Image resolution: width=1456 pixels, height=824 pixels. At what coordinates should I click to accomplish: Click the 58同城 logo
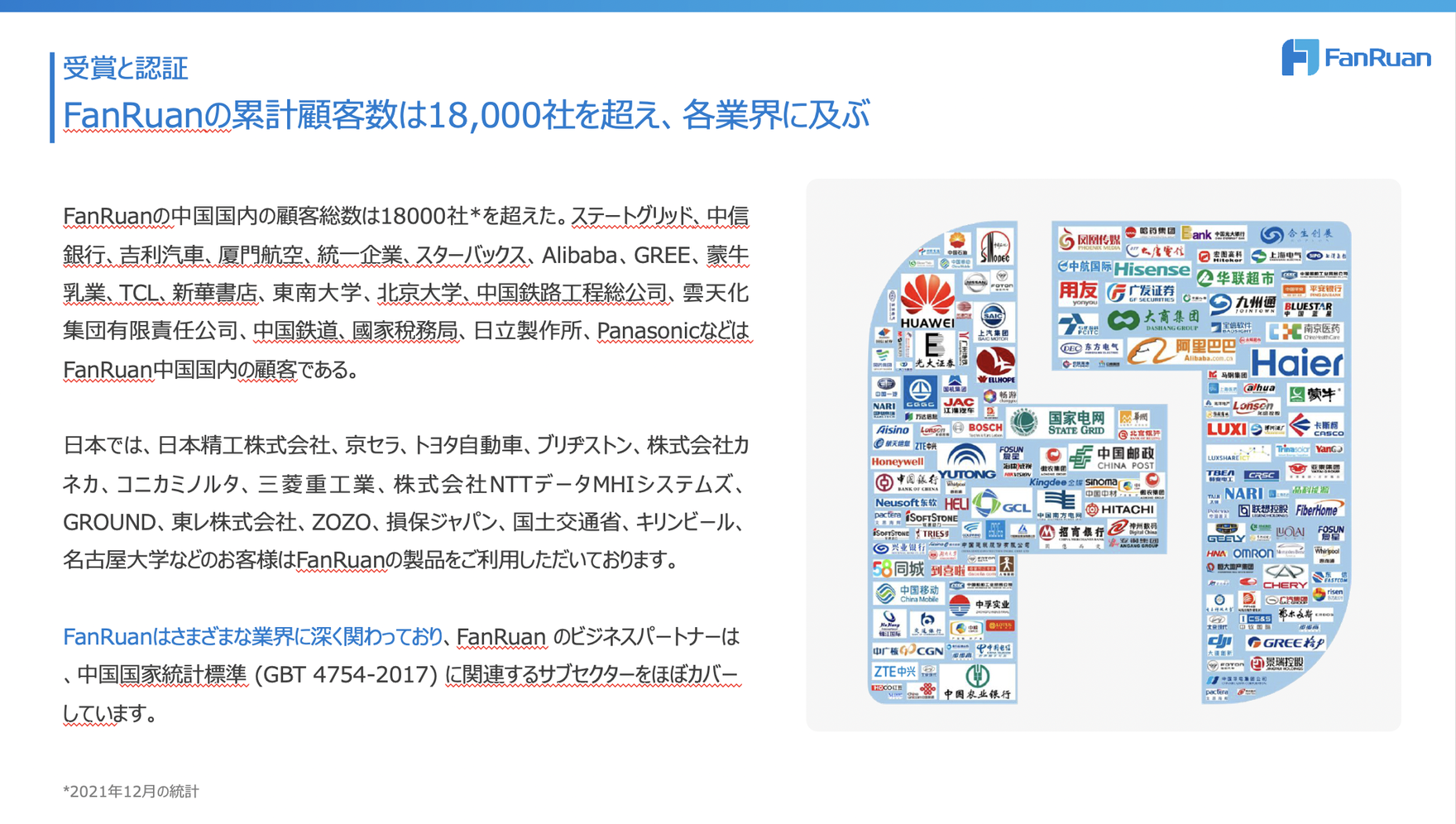tap(897, 568)
